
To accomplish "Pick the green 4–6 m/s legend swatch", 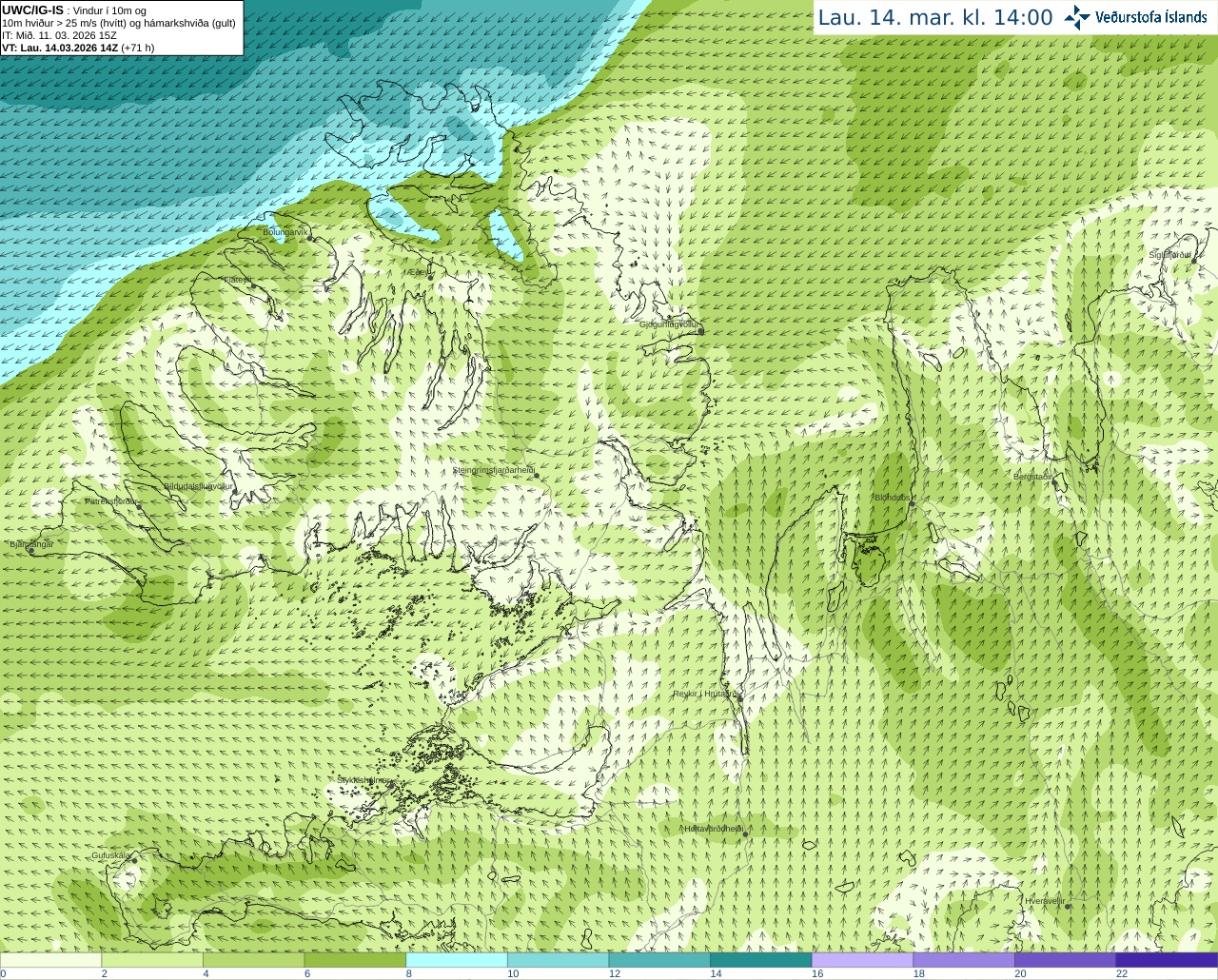I will (253, 960).
